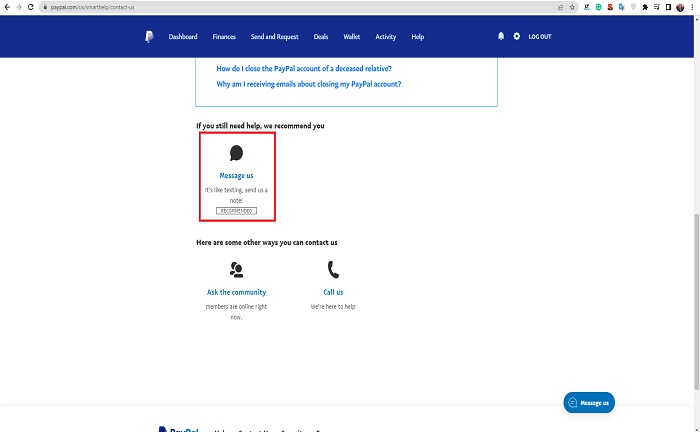The image size is (700, 432).
Task: Open the Grammarly extension icon
Action: pyautogui.click(x=598, y=7)
